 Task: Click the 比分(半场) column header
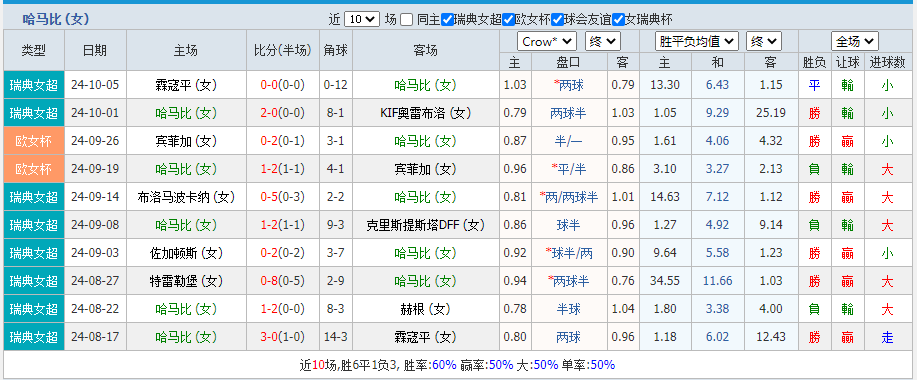click(x=283, y=50)
